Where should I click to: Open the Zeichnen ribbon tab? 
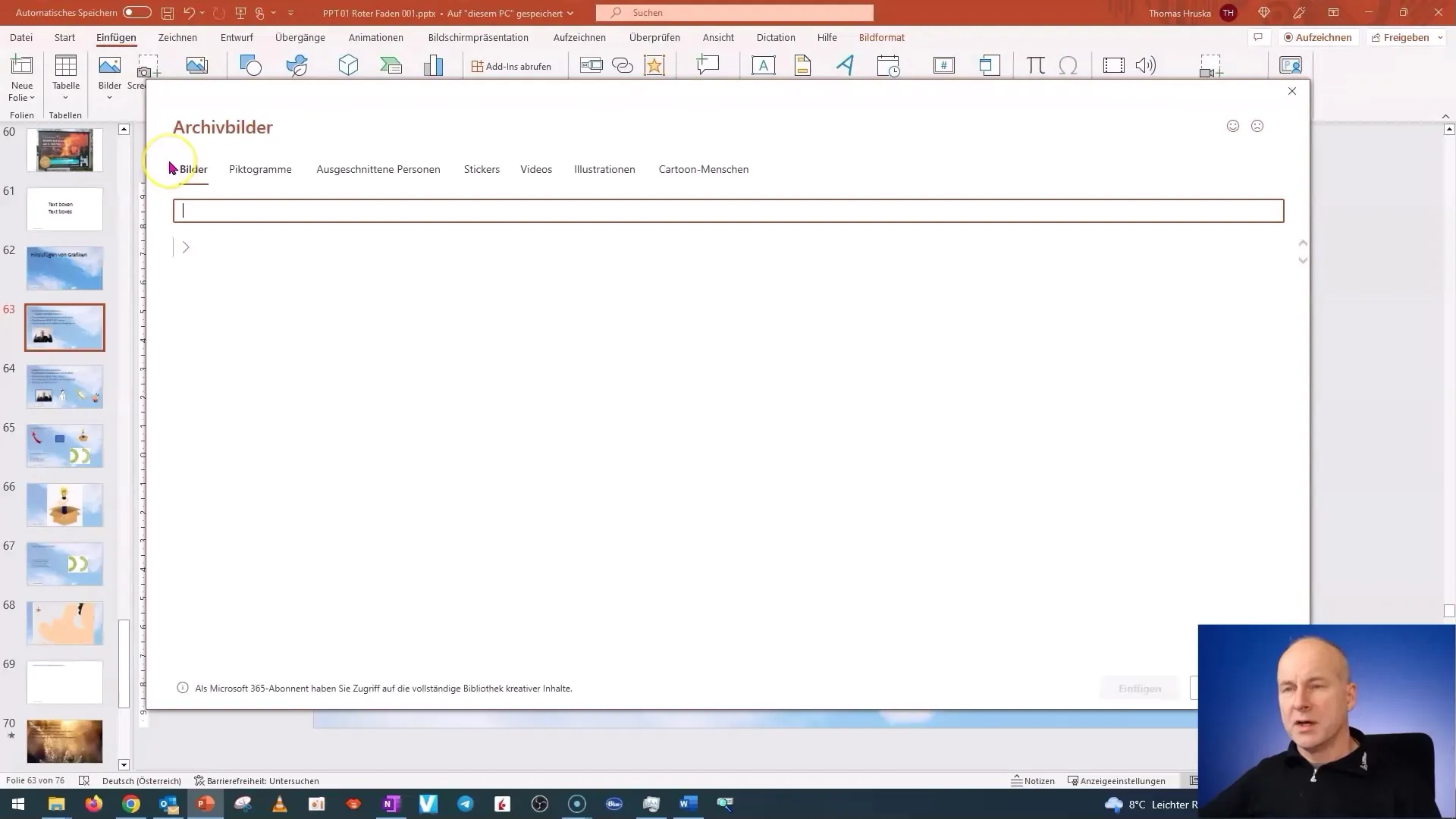tap(177, 37)
